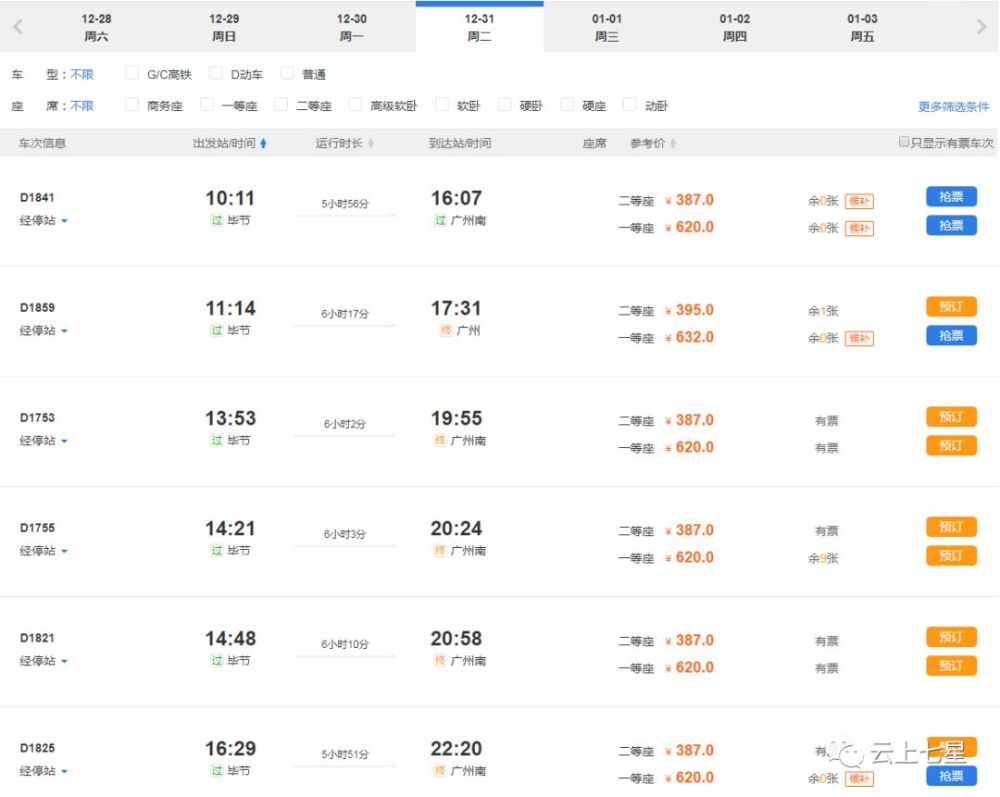
Task: Switch to the 12-29 周日 date tab
Action: click(x=223, y=25)
